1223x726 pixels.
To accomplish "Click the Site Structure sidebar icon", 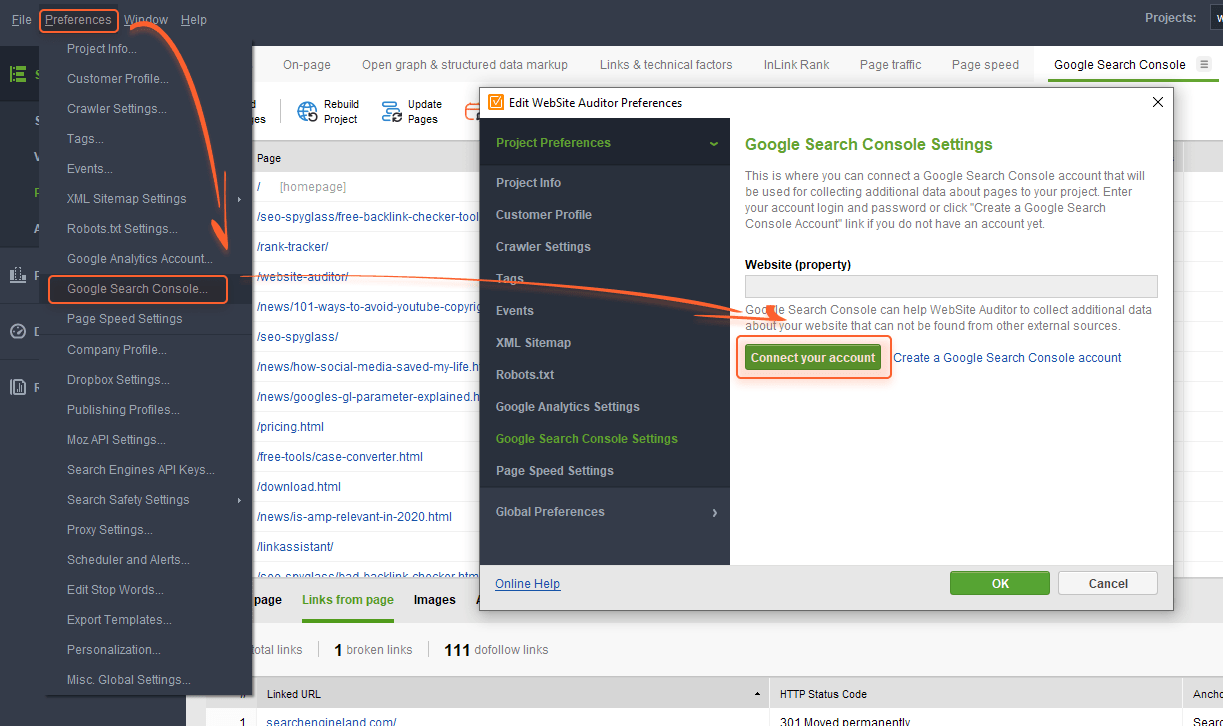I will pos(17,73).
